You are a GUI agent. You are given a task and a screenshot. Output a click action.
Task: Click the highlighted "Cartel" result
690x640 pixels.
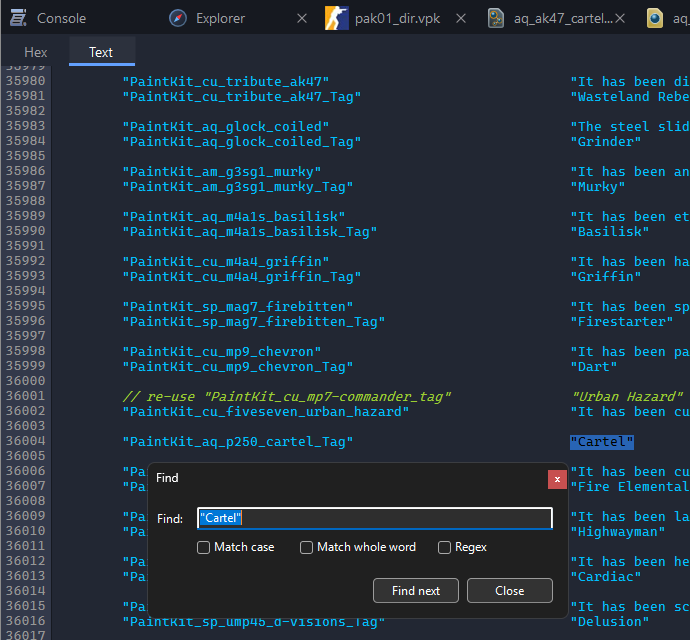click(602, 441)
